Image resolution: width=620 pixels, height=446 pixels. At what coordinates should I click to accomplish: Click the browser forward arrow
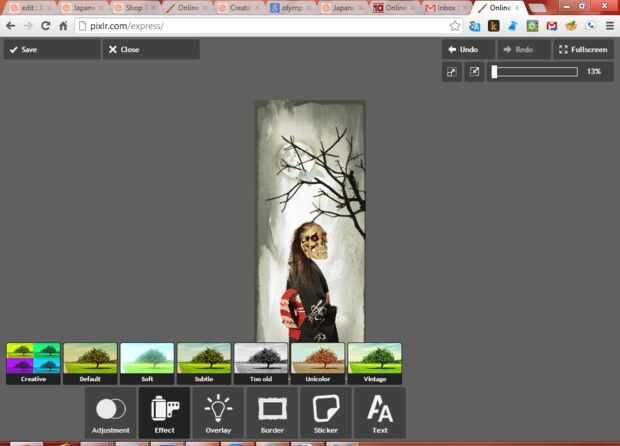point(28,26)
